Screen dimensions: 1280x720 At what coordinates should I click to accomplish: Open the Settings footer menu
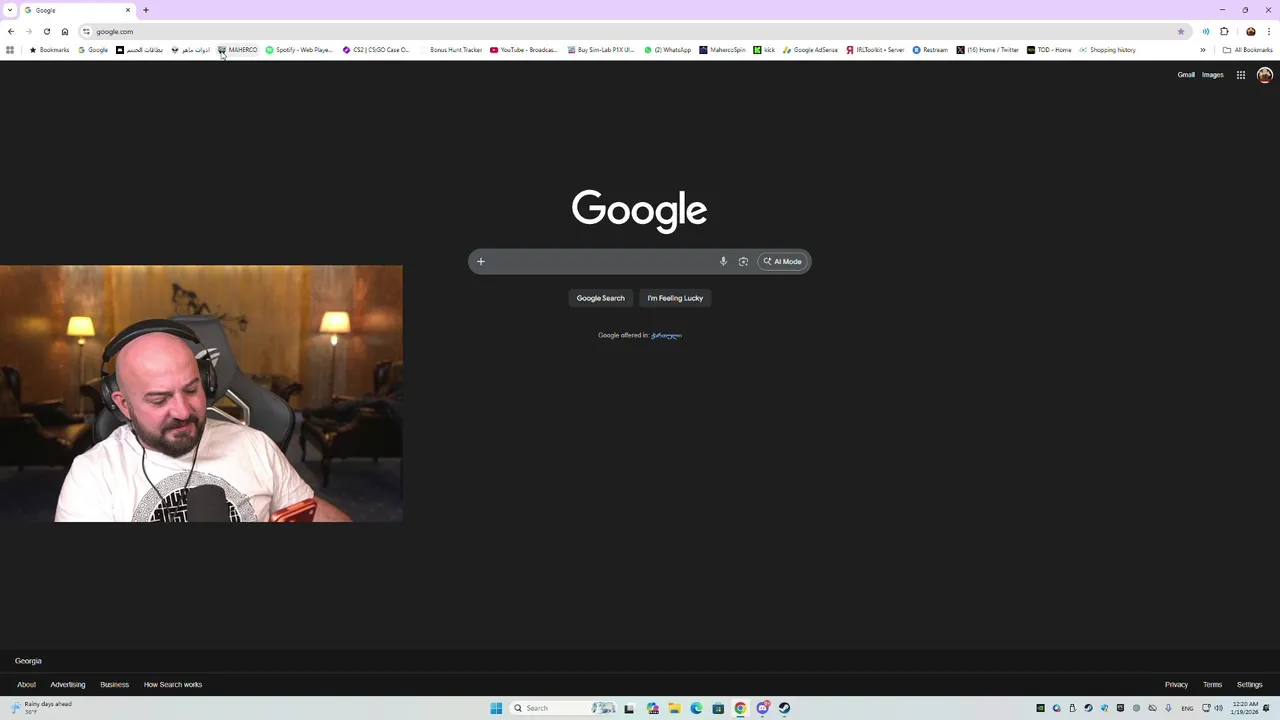pos(1249,685)
